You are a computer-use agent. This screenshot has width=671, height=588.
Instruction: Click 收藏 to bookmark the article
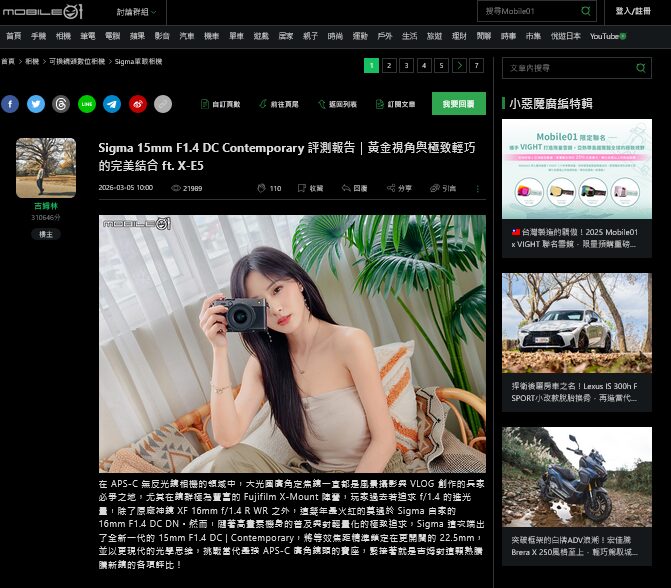pos(310,188)
